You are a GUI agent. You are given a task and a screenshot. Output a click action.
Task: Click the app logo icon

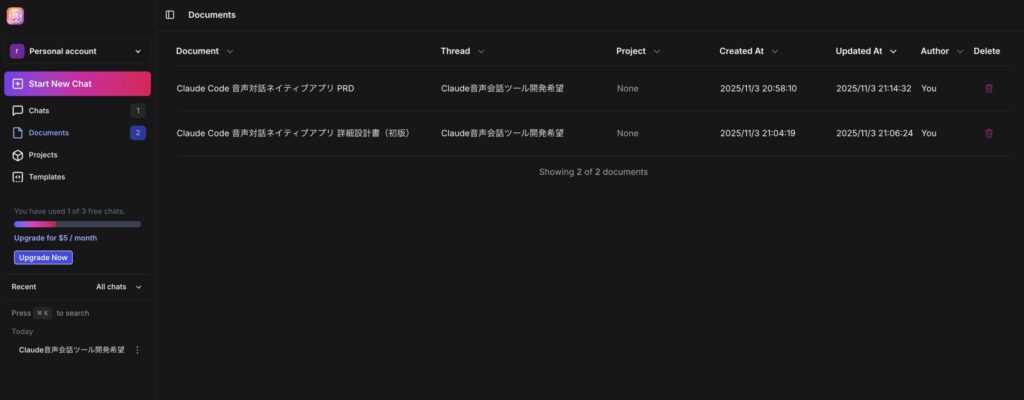pyautogui.click(x=15, y=16)
